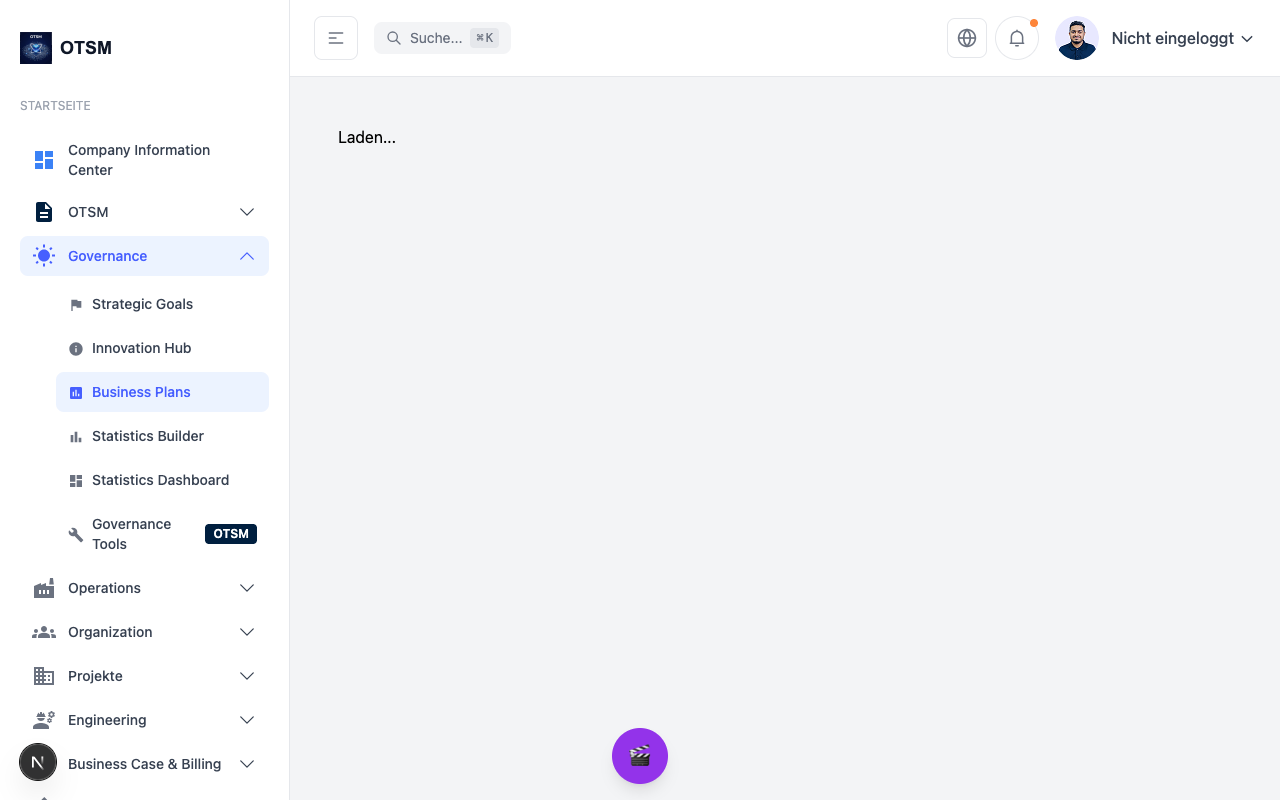The width and height of the screenshot is (1280, 800).
Task: Click the Projekte building icon
Action: tap(44, 676)
